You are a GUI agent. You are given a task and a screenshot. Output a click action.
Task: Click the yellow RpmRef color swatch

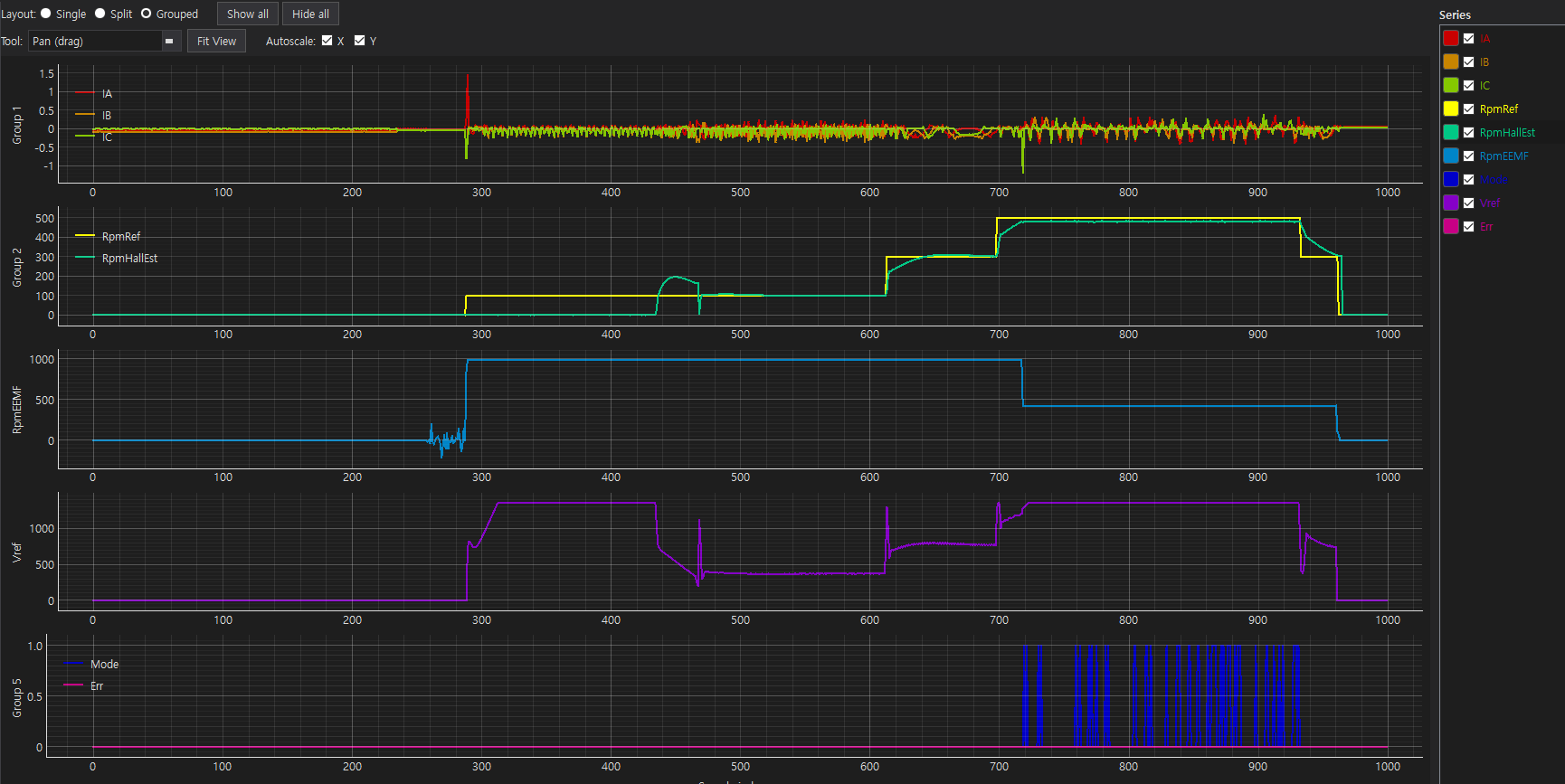pyautogui.click(x=1451, y=109)
